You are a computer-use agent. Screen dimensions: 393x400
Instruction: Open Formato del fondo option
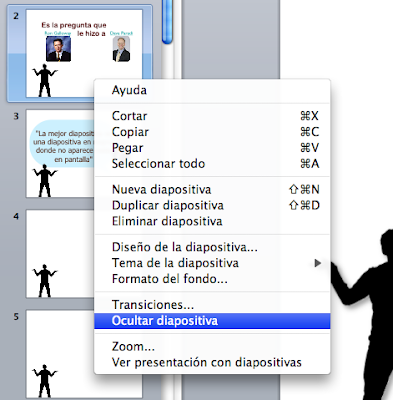pyautogui.click(x=212, y=279)
